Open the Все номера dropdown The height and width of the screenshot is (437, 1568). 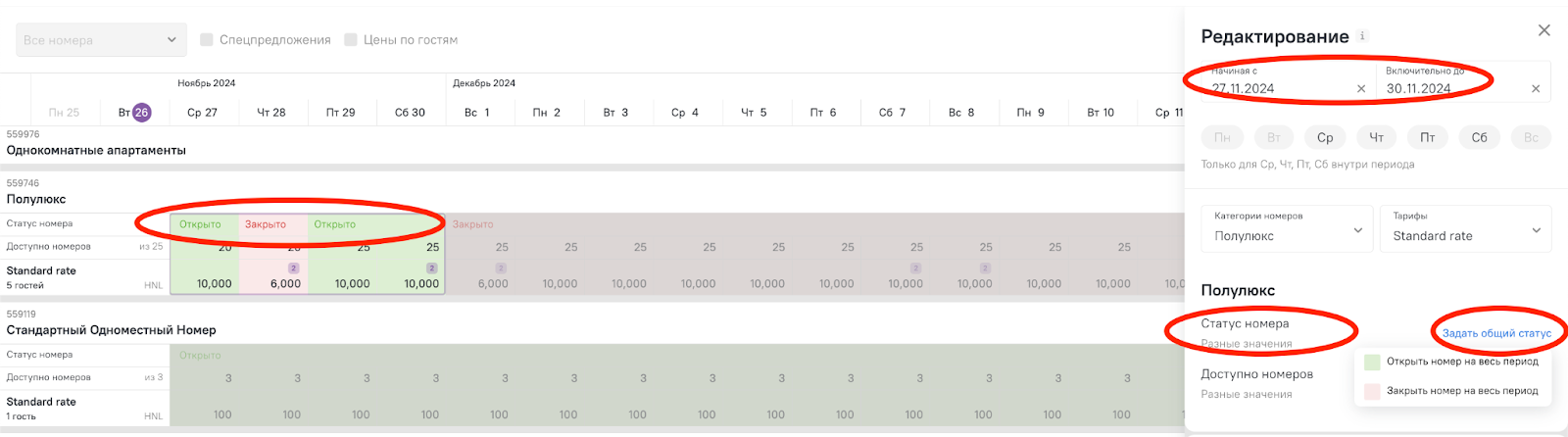coord(101,39)
